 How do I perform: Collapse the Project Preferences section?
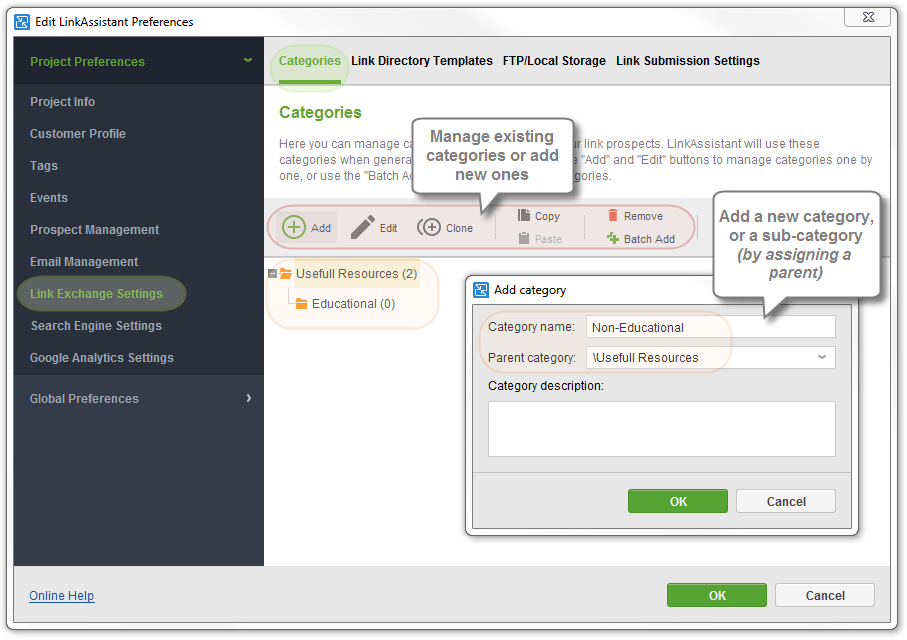248,60
